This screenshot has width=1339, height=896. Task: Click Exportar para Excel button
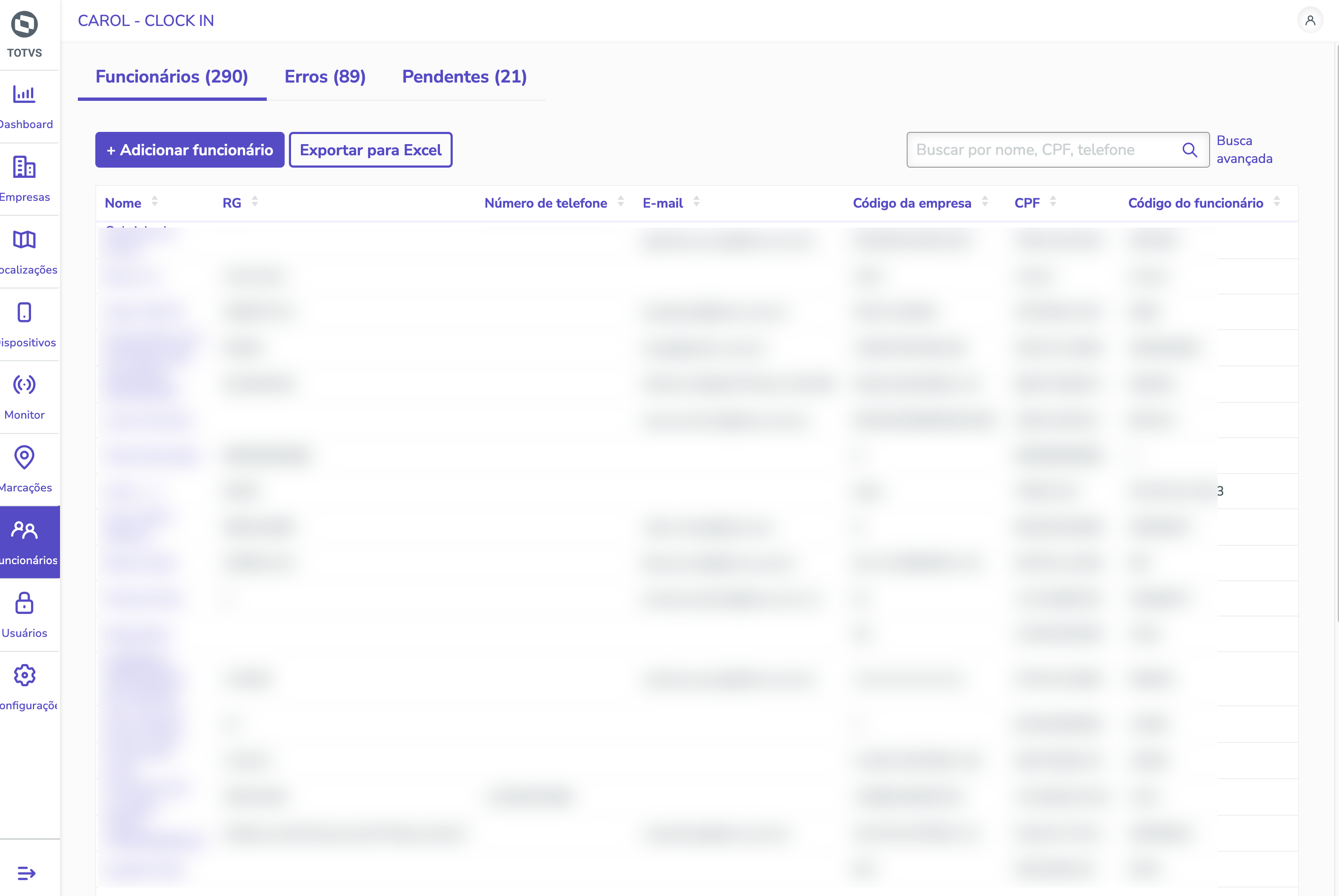coord(370,150)
